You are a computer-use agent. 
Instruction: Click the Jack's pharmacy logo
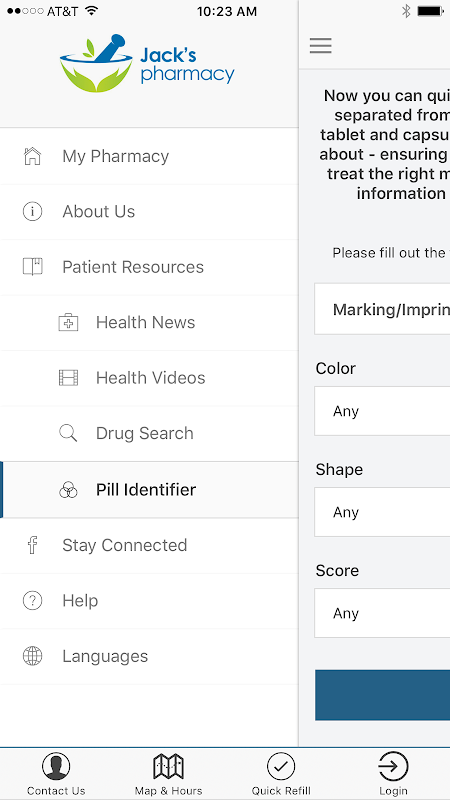point(147,63)
